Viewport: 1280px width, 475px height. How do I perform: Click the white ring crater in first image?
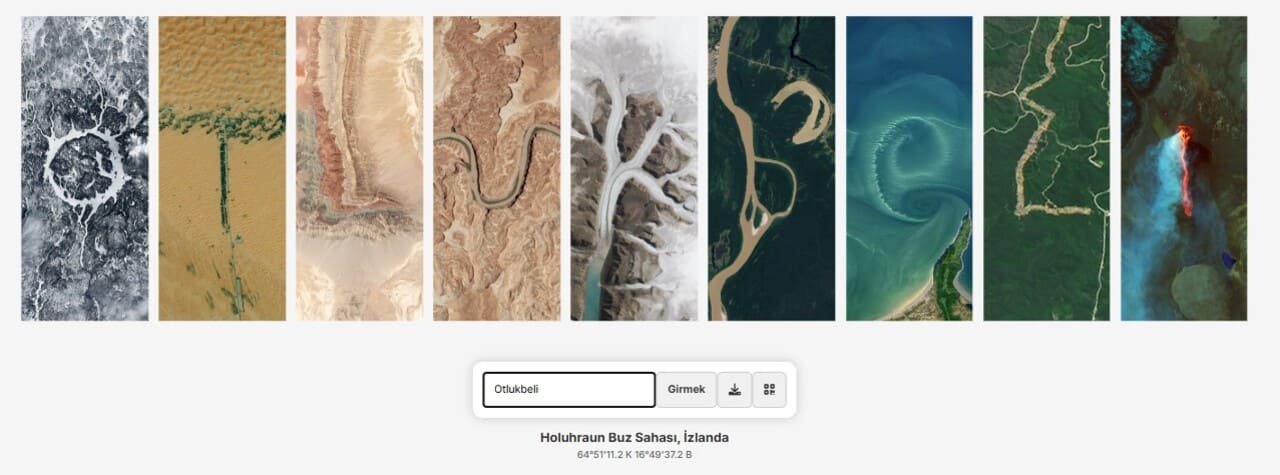(x=85, y=170)
